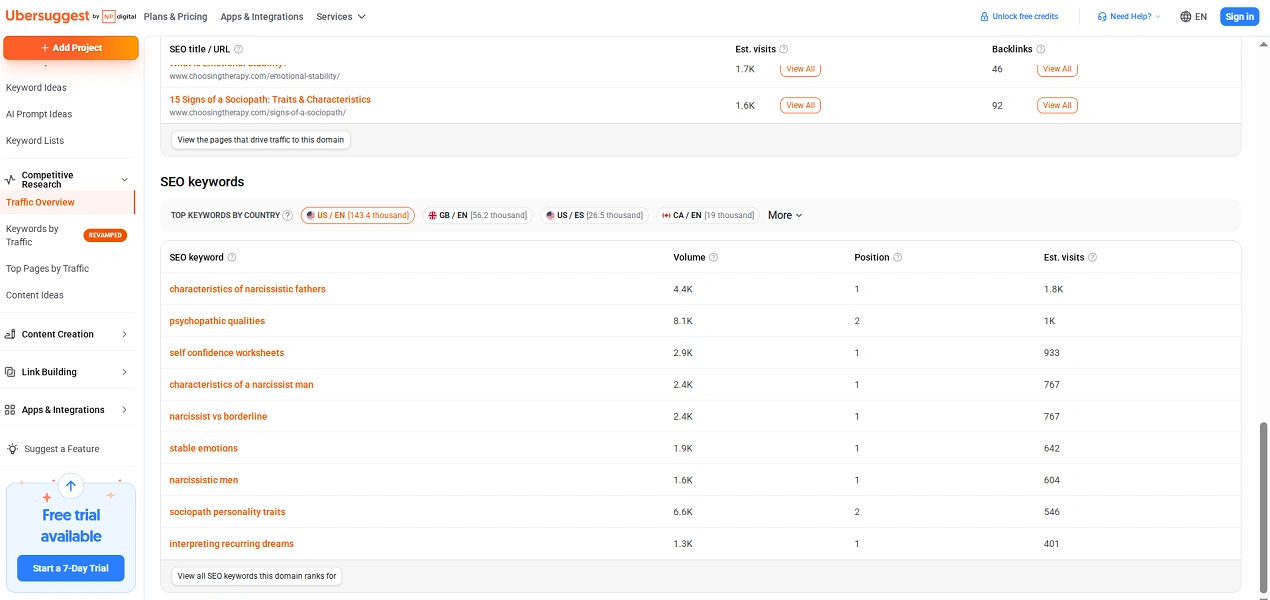Click the Suggest a Feature lightbulb icon

coord(12,449)
